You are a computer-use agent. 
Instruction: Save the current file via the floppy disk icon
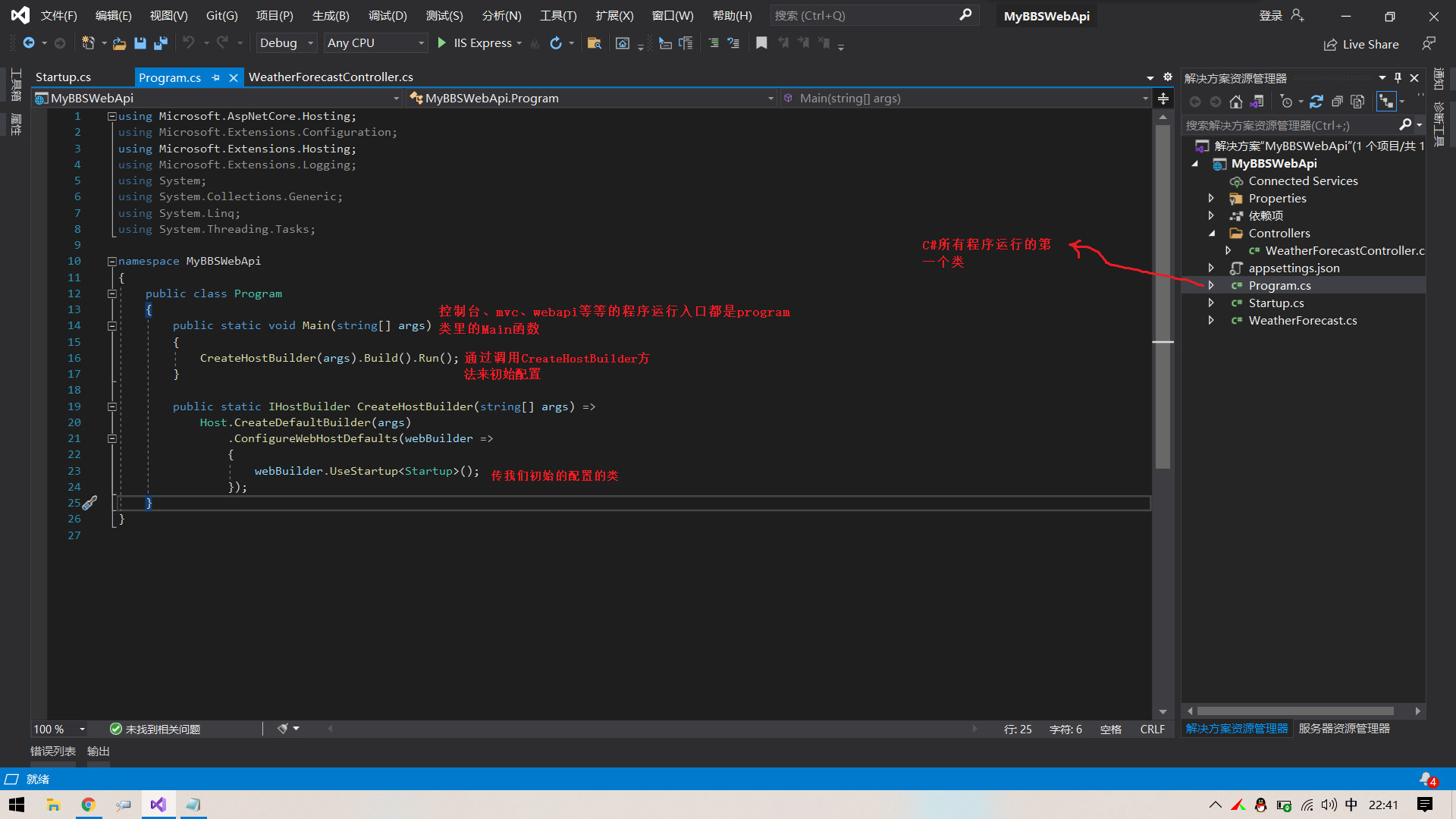pyautogui.click(x=140, y=43)
